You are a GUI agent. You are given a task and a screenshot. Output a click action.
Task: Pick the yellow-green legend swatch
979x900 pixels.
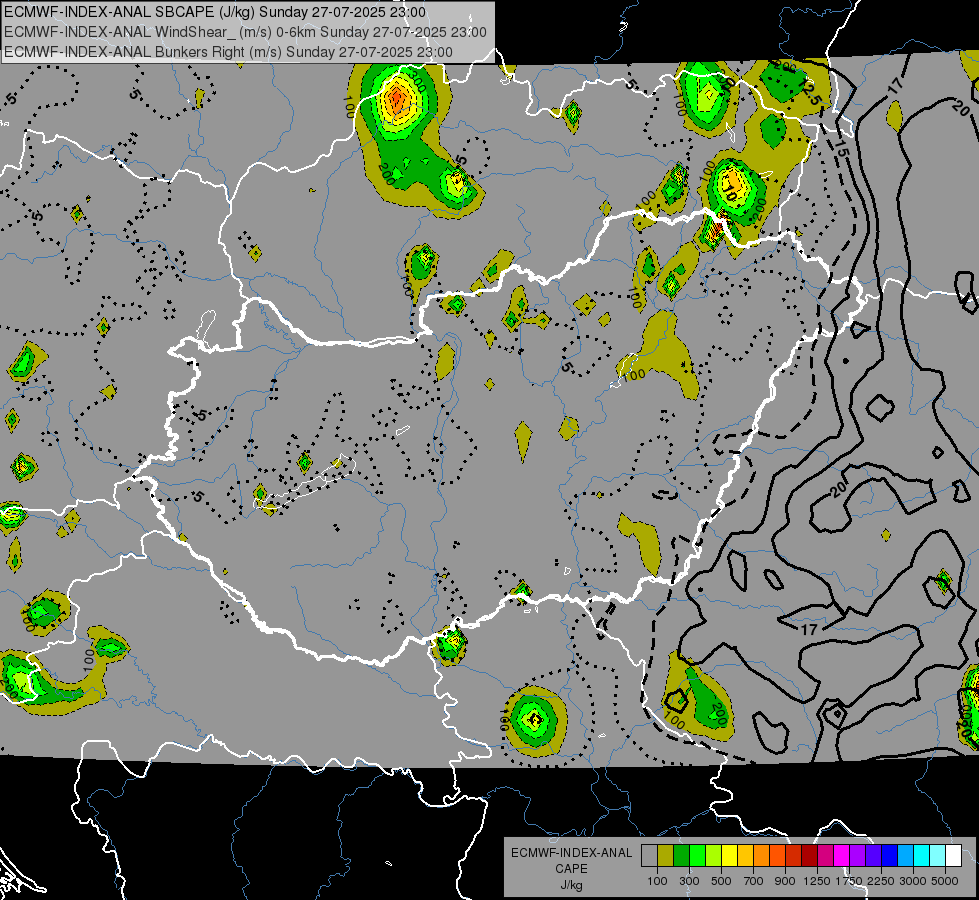point(714,856)
